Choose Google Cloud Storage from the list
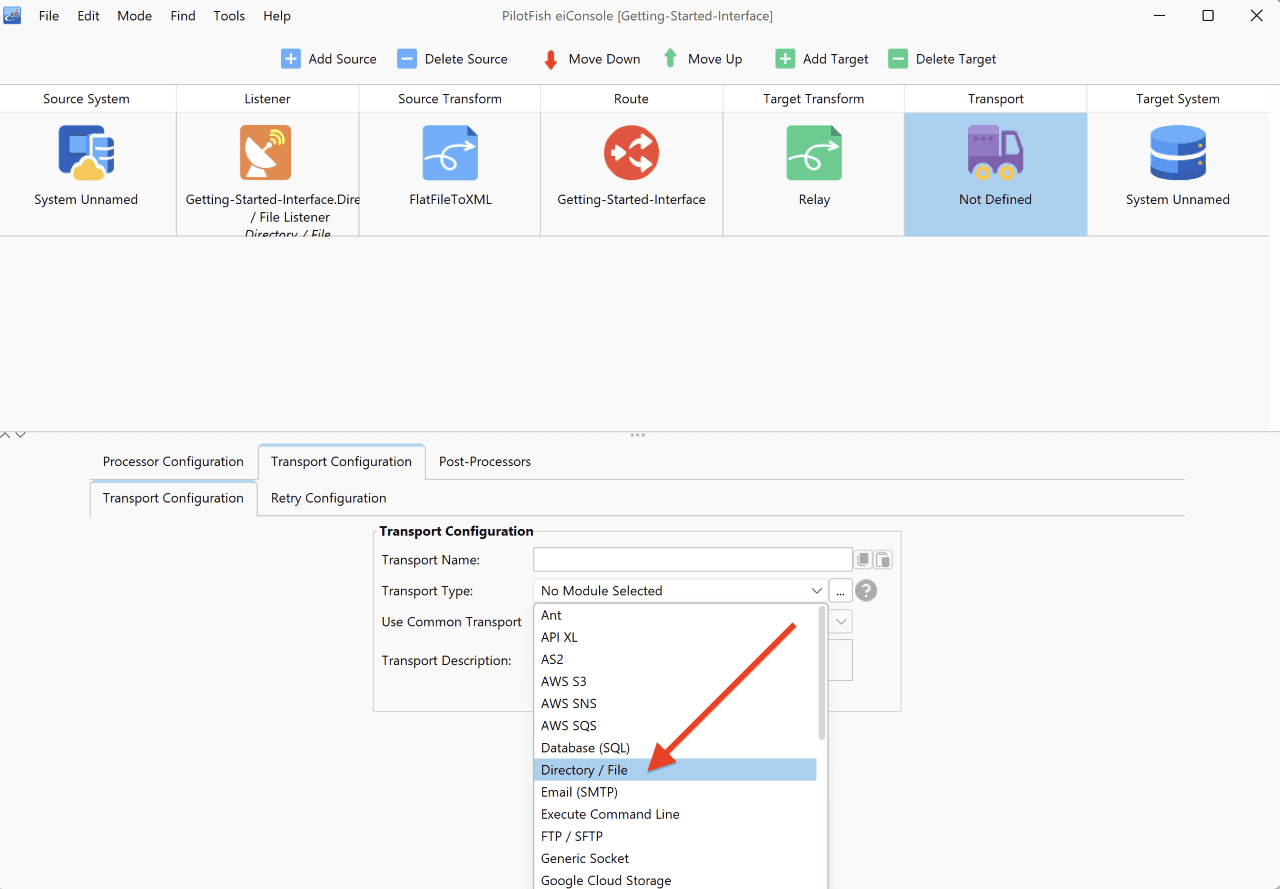Viewport: 1280px width, 889px height. [675, 880]
